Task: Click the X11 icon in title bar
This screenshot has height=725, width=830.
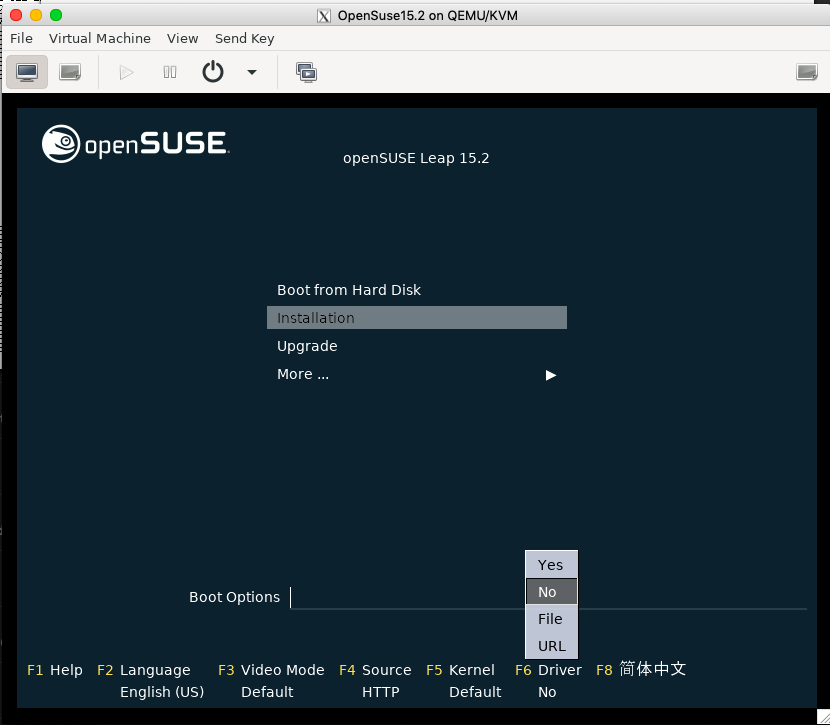Action: [324, 16]
